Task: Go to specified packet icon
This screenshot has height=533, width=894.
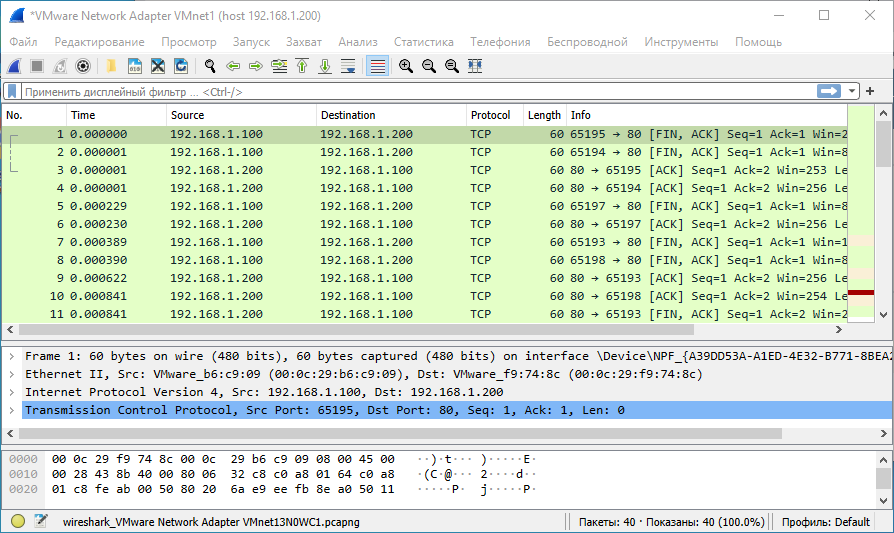Action: 279,66
